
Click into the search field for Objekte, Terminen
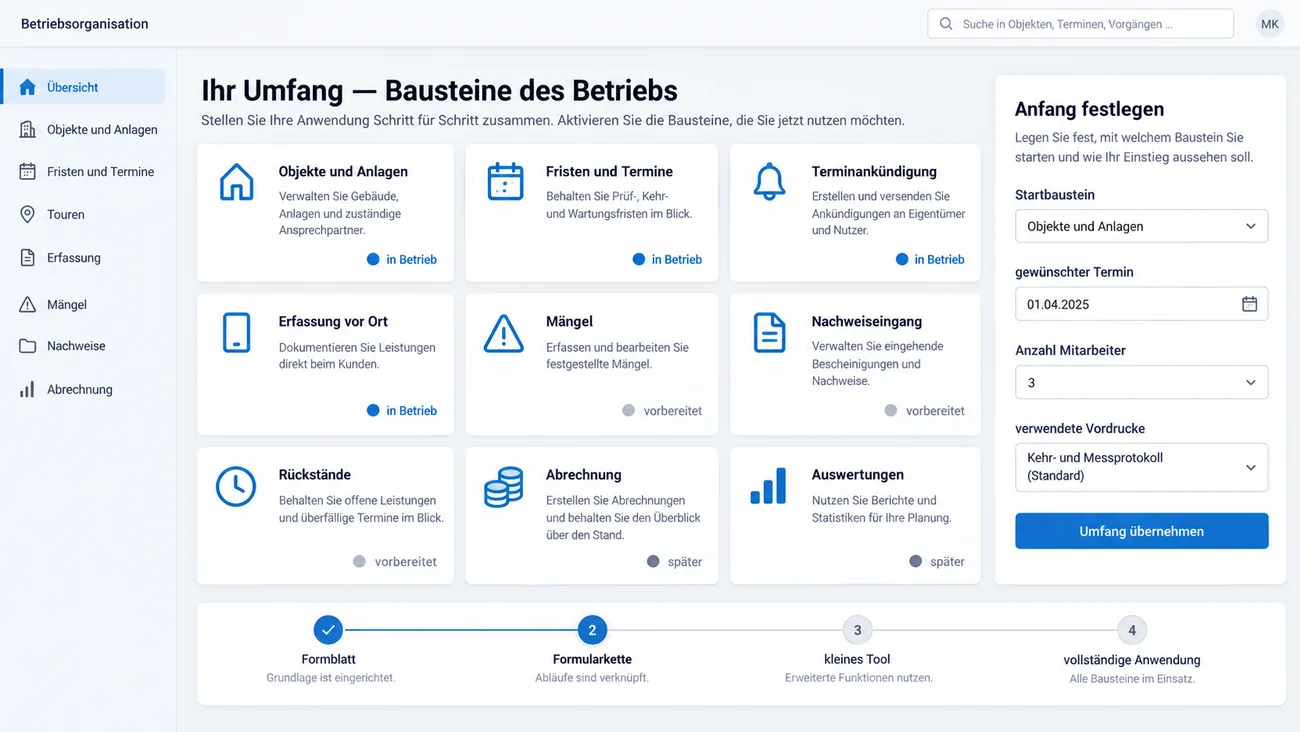pyautogui.click(x=1081, y=24)
